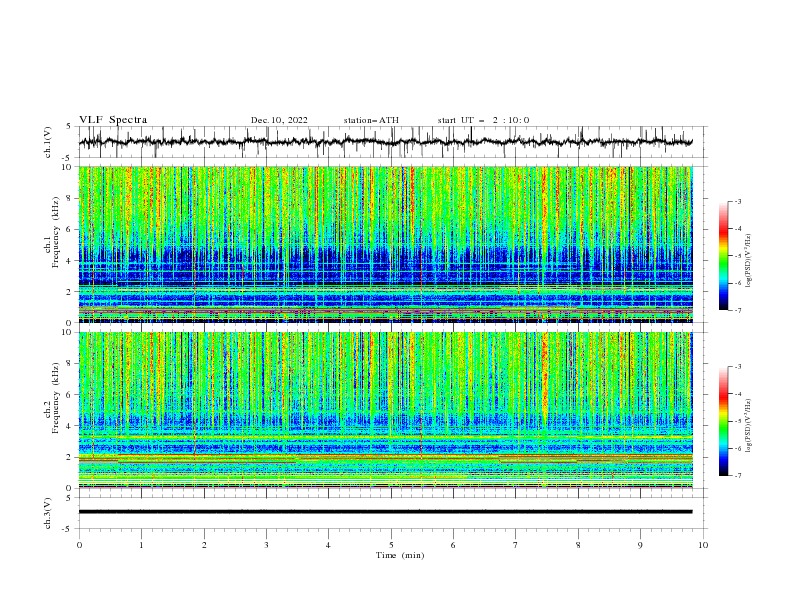This screenshot has height=612, width=792.
Task: Click the log(PSD) label beside ch.1 color scale
Action: point(749,261)
